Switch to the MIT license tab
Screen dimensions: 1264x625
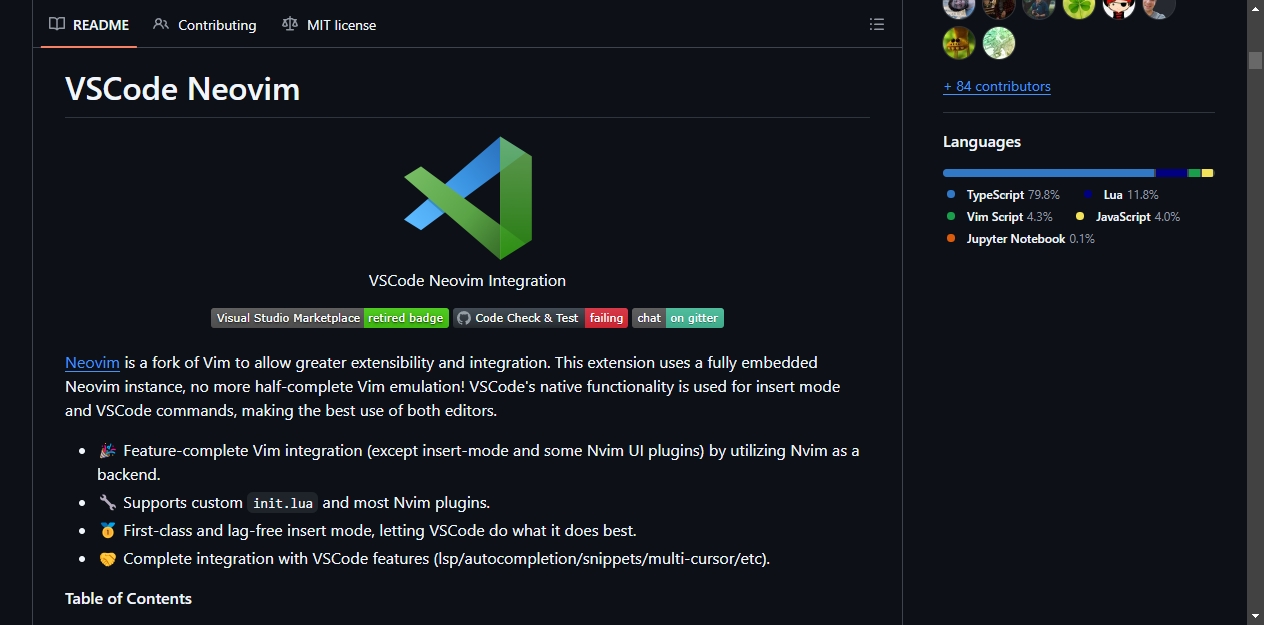[329, 24]
